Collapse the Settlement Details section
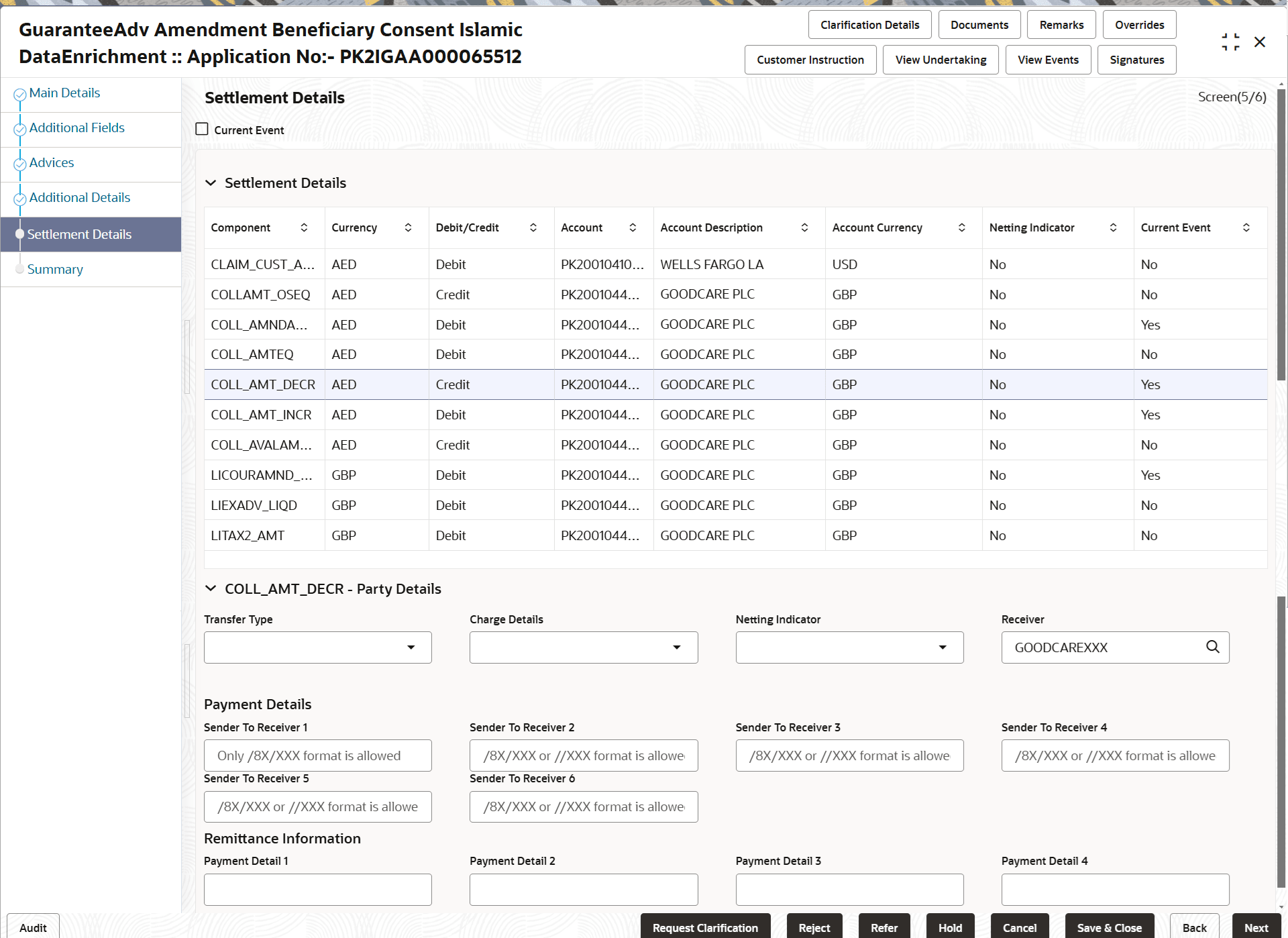This screenshot has height=938, width=1288. pyautogui.click(x=211, y=183)
